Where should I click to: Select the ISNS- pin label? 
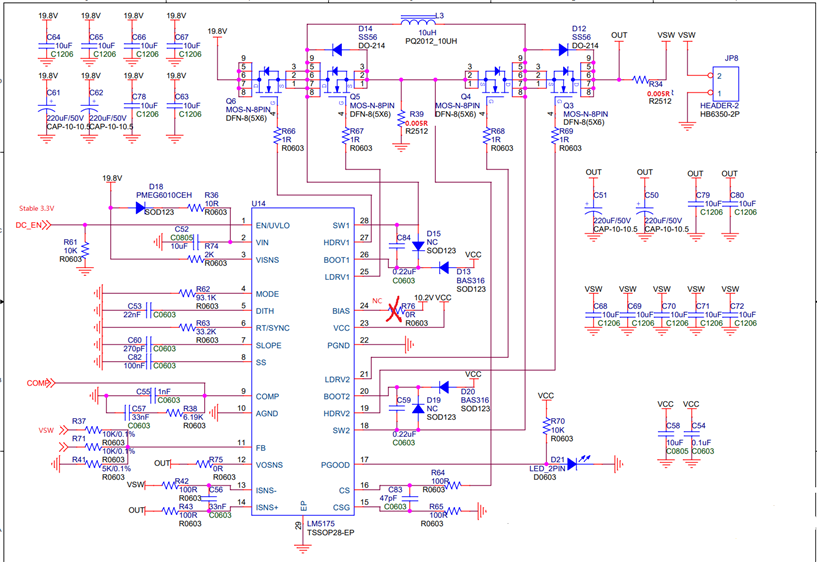click(266, 491)
